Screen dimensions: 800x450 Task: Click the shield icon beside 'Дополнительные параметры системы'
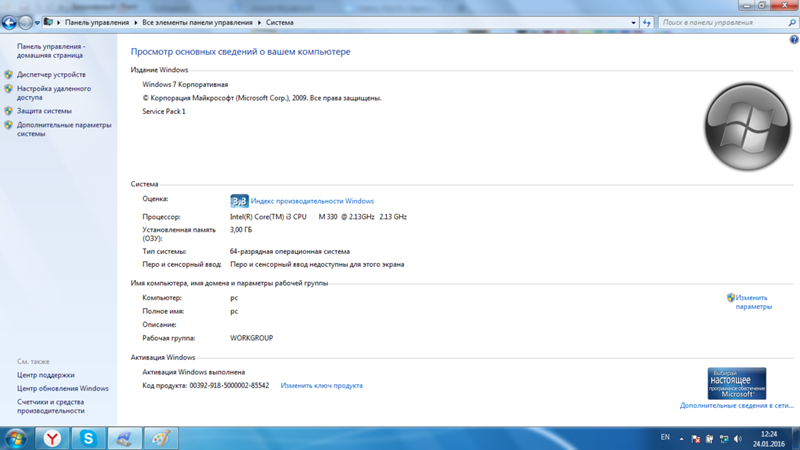coord(8,125)
